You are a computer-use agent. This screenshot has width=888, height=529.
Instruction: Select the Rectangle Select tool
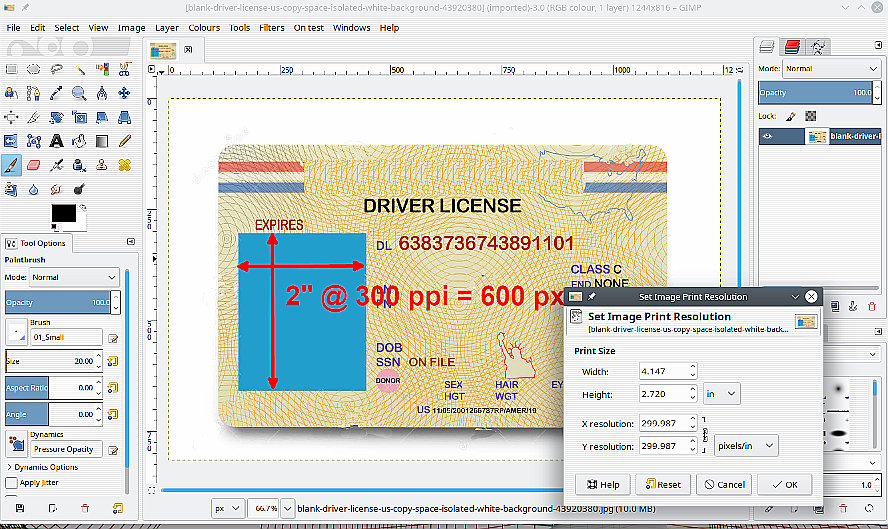click(11, 69)
